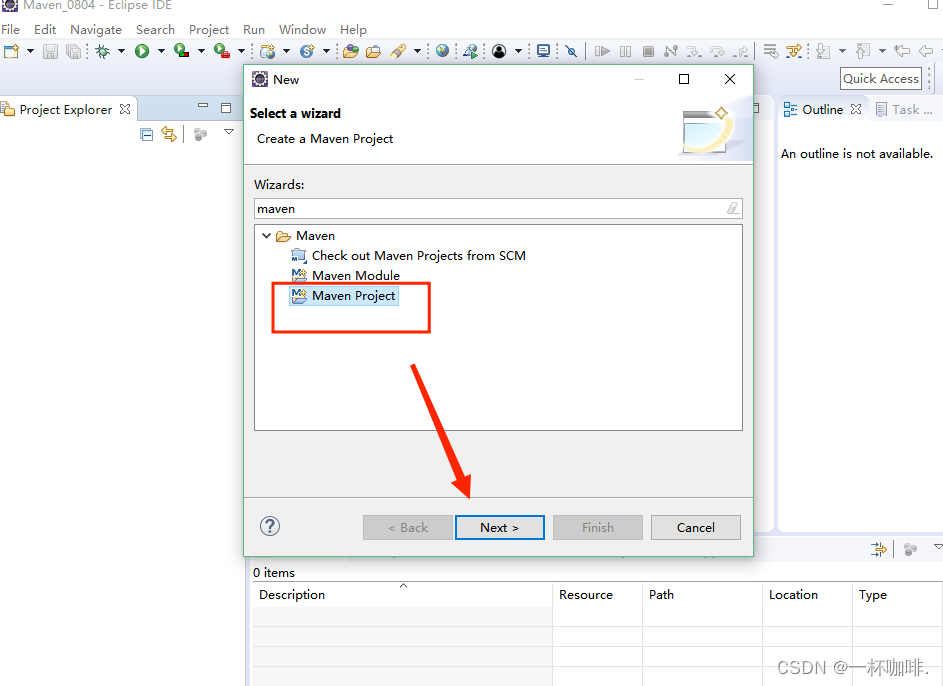Click the Run External Tools icon

222,51
